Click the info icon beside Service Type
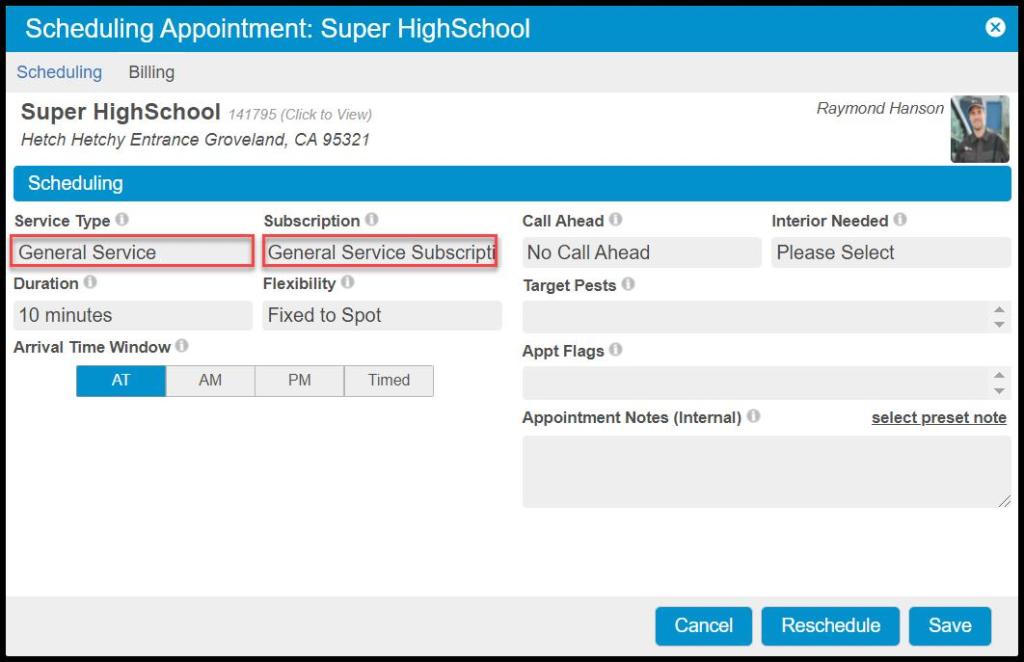The height and width of the screenshot is (662, 1024). (x=122, y=219)
